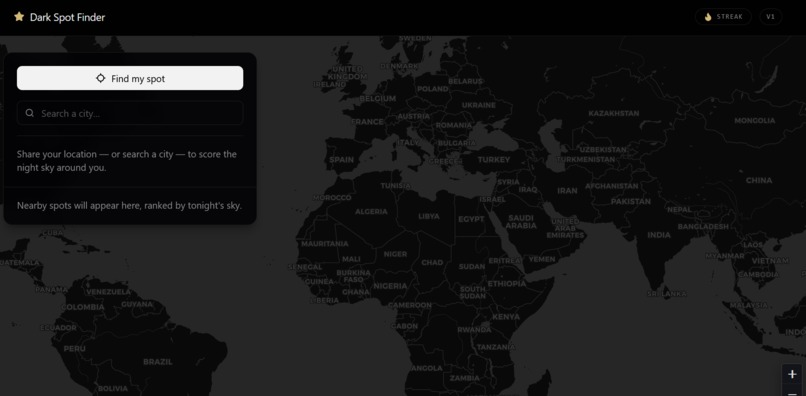
Task: Select the Mali label
Action: coord(351,259)
